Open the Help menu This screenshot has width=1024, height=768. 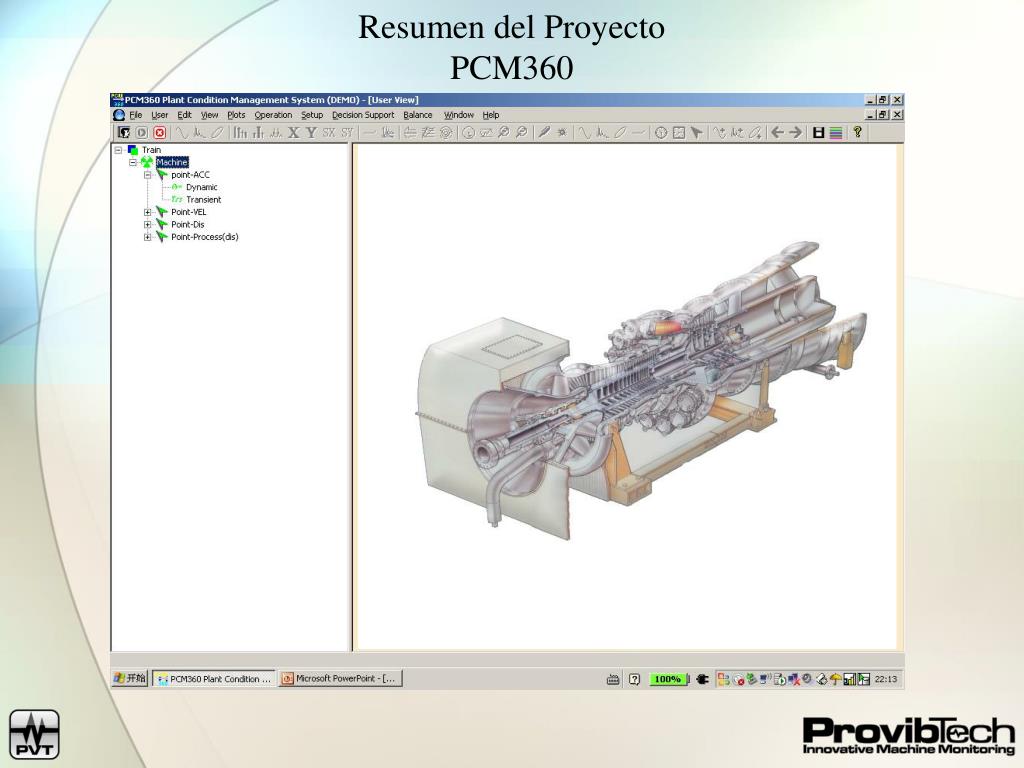click(491, 115)
